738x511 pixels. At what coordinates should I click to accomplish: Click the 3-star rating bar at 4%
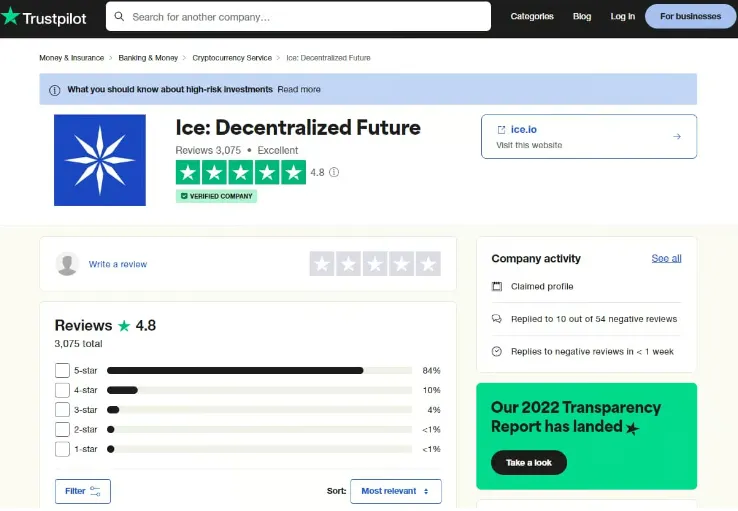click(x=259, y=410)
